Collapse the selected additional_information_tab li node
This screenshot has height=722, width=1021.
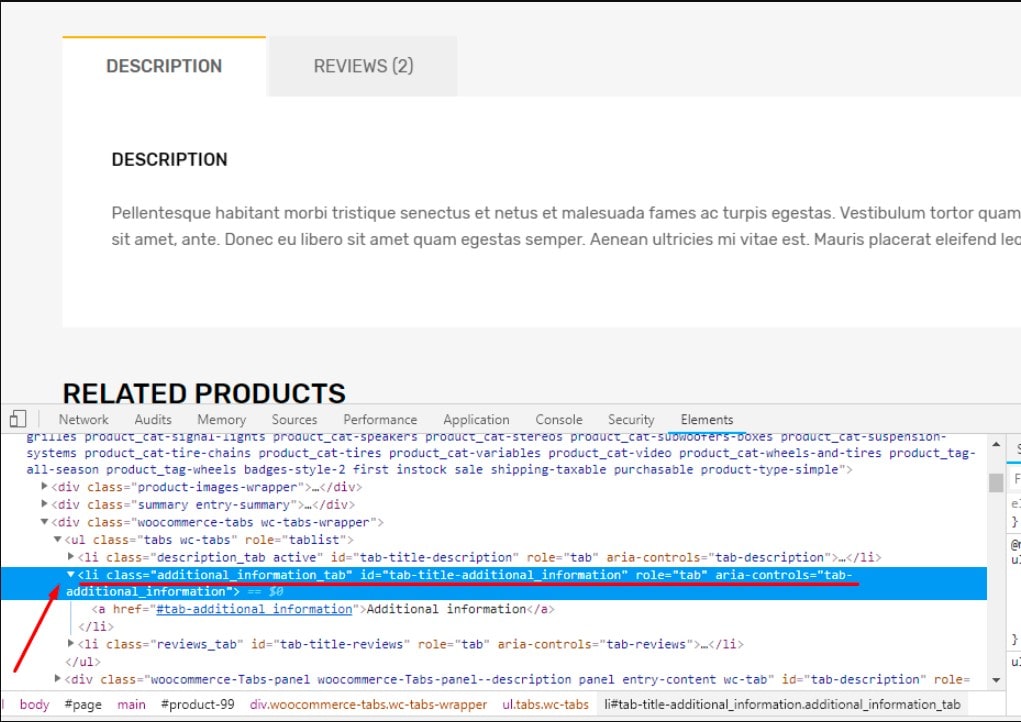[71, 575]
